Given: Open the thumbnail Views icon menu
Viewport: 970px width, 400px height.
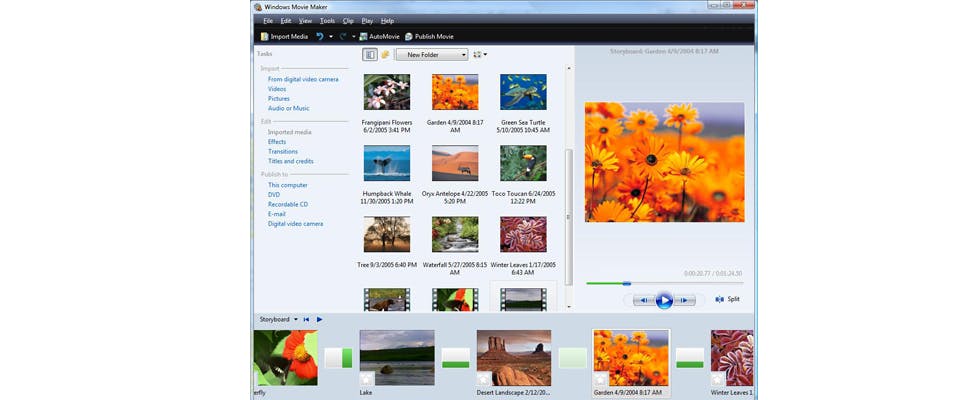Looking at the screenshot, I should 479,54.
